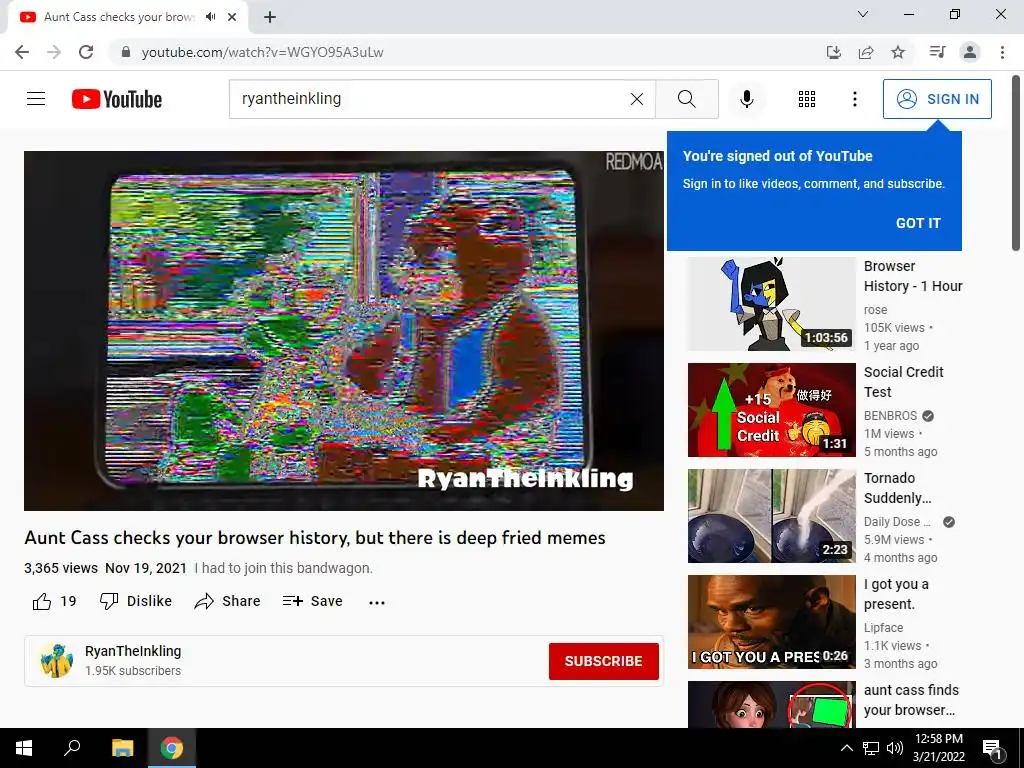The image size is (1024, 768).
Task: Close the Aunt Cass YouTube tab
Action: pos(232,17)
